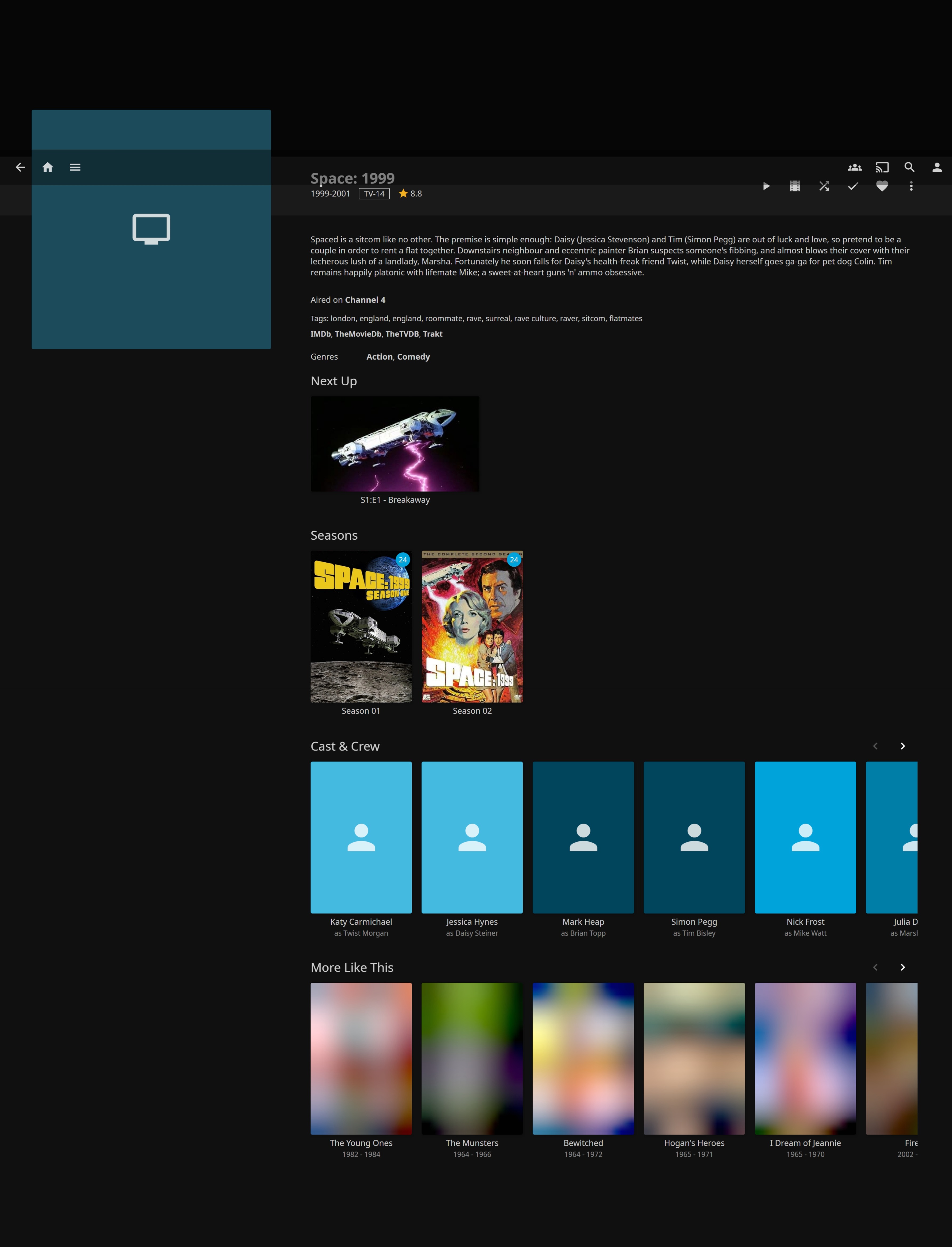Toggle the mark as played checkmark

coord(853,186)
